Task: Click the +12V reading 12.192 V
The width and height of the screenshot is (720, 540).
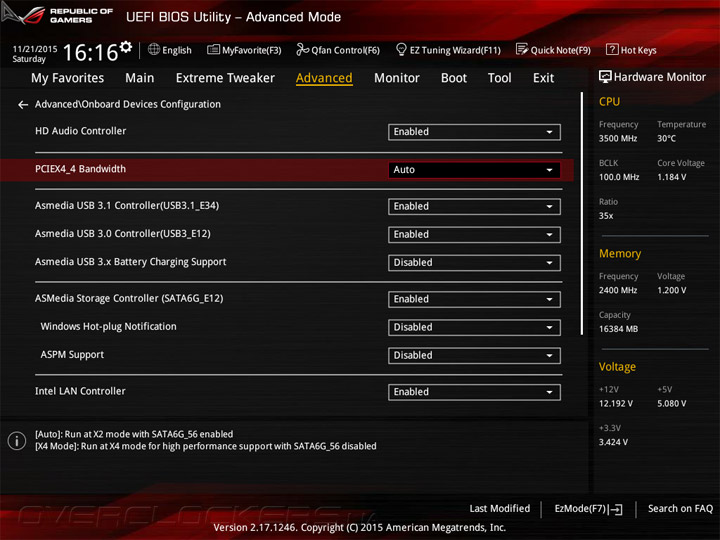Action: (x=615, y=404)
